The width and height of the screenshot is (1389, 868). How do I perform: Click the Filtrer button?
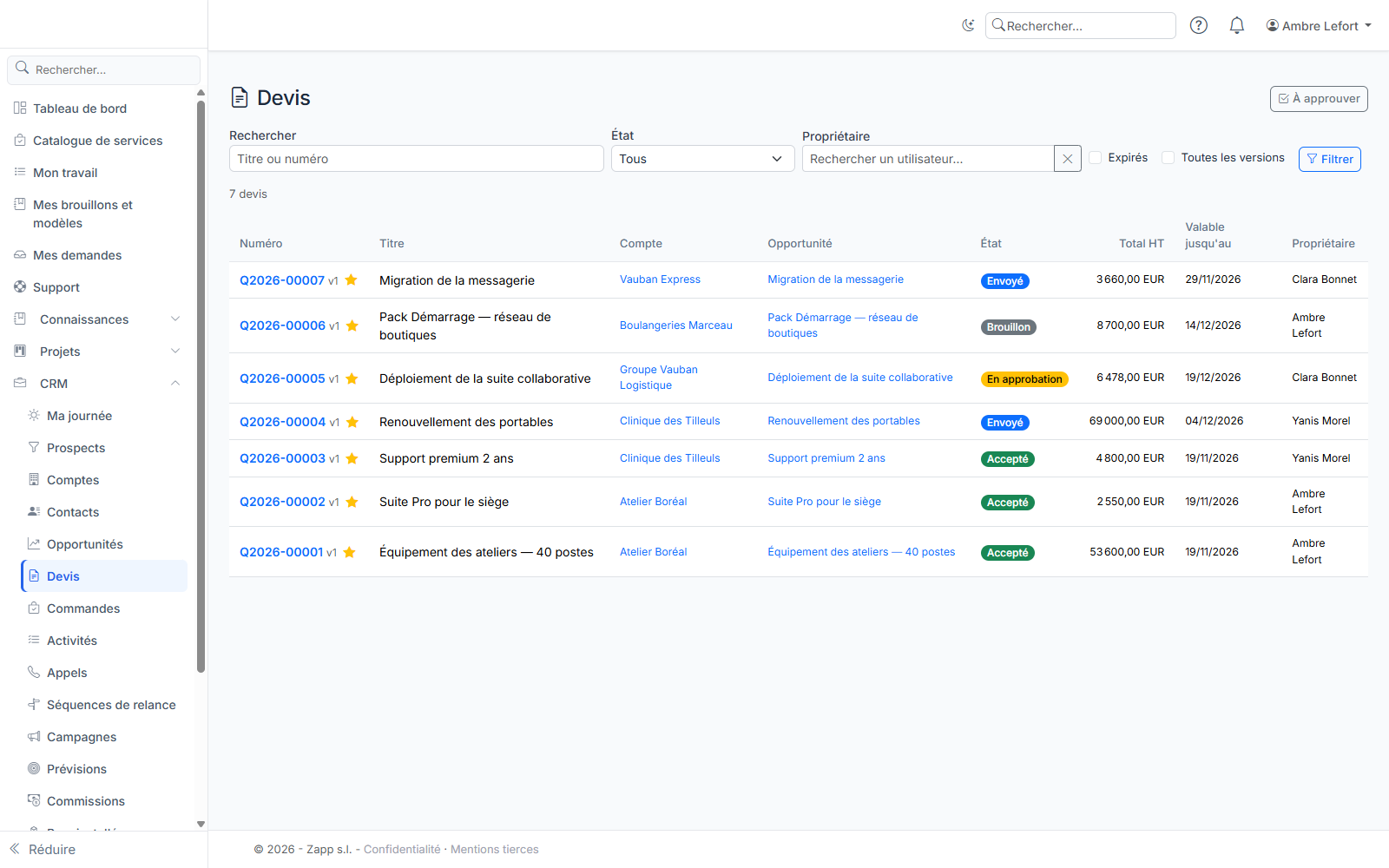pos(1330,159)
